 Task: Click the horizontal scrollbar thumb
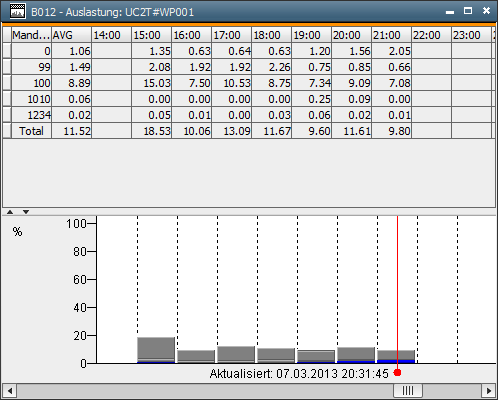[408, 390]
